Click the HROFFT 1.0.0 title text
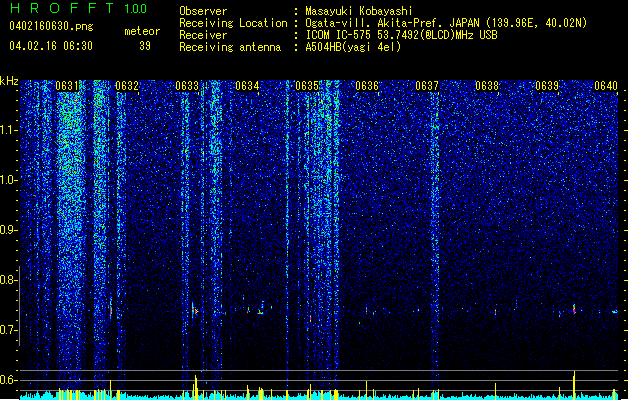This screenshot has height=400, width=629. pos(79,8)
